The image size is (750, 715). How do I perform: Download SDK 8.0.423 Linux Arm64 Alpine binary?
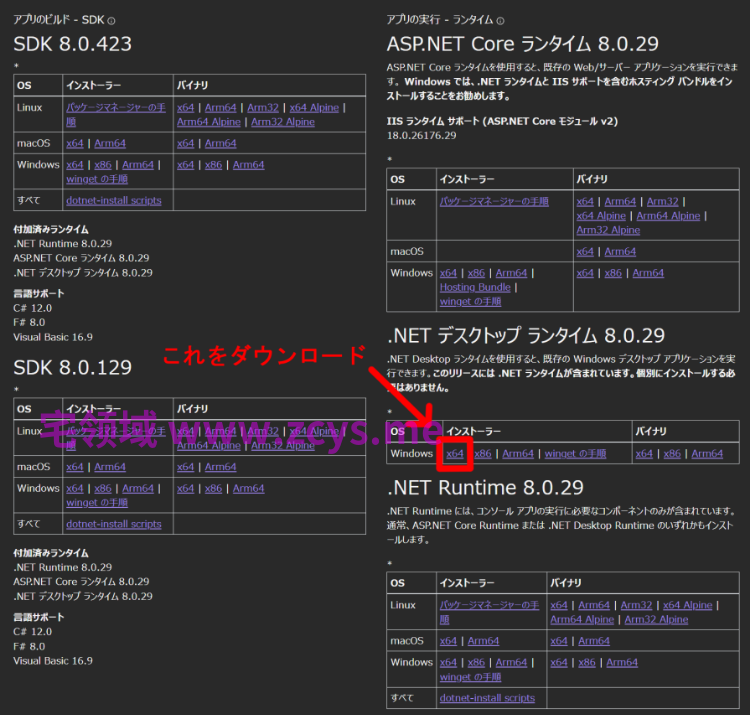coord(209,122)
